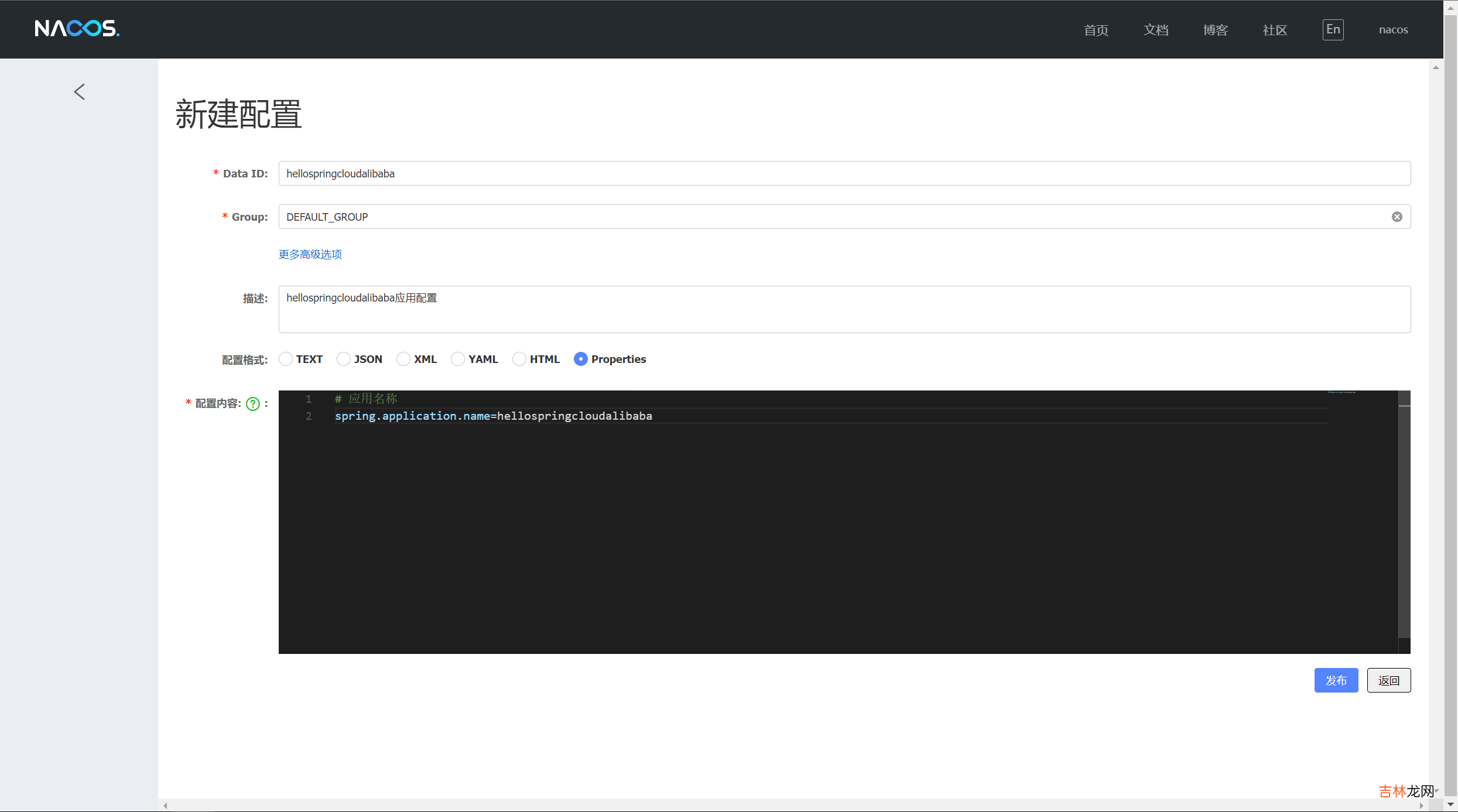1458x812 pixels.
Task: Go to 首页 in top navigation
Action: click(1096, 30)
